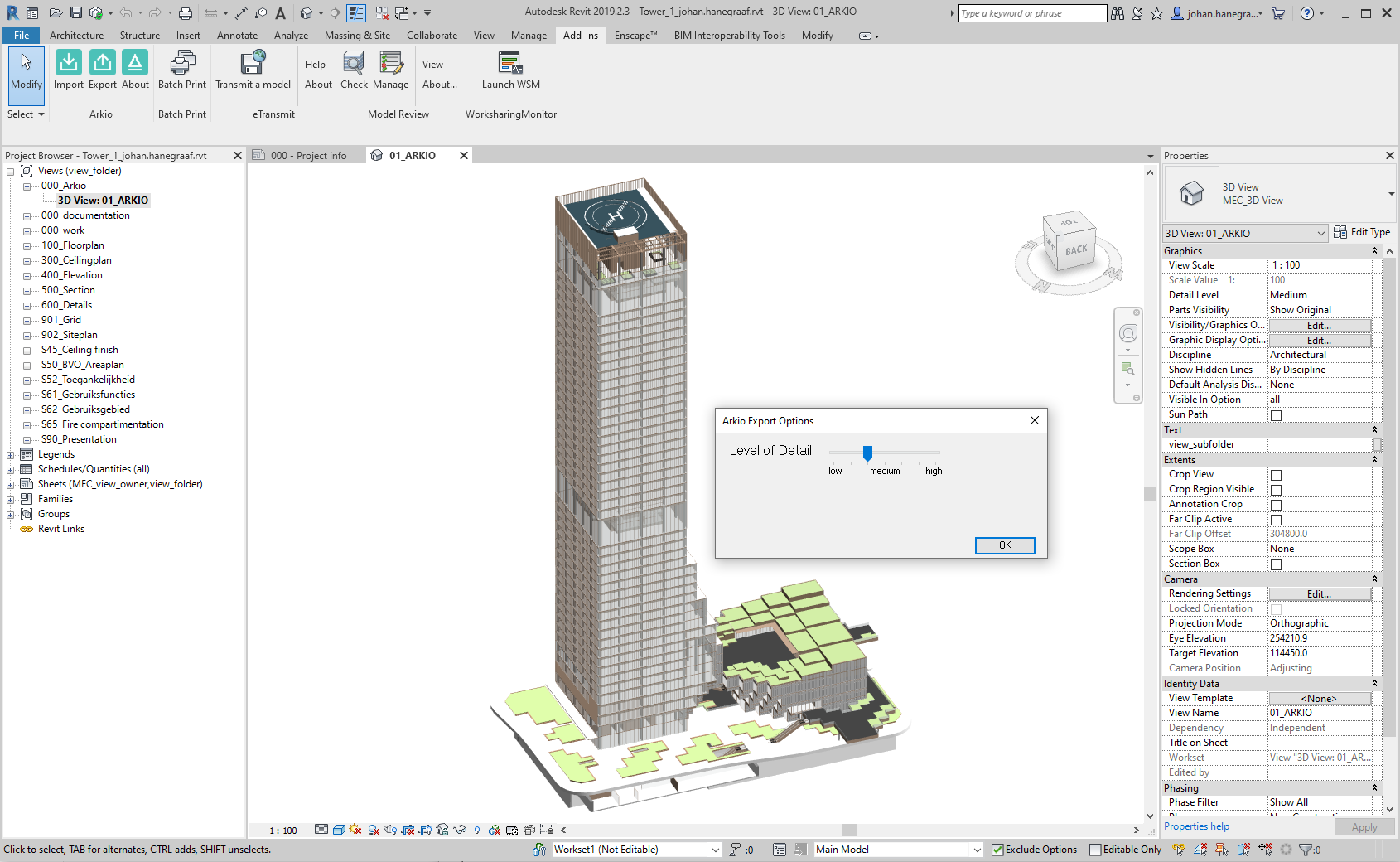
Task: Click the Save icon in quick access toolbar
Action: 75,13
